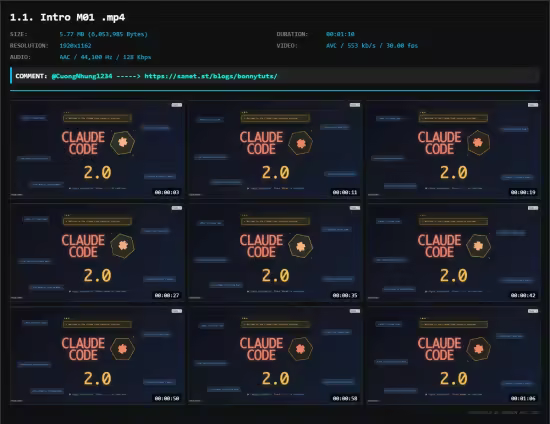The image size is (550, 424).
Task: Click the title '1.1. Intro M01 .mp4'
Action: click(67, 18)
